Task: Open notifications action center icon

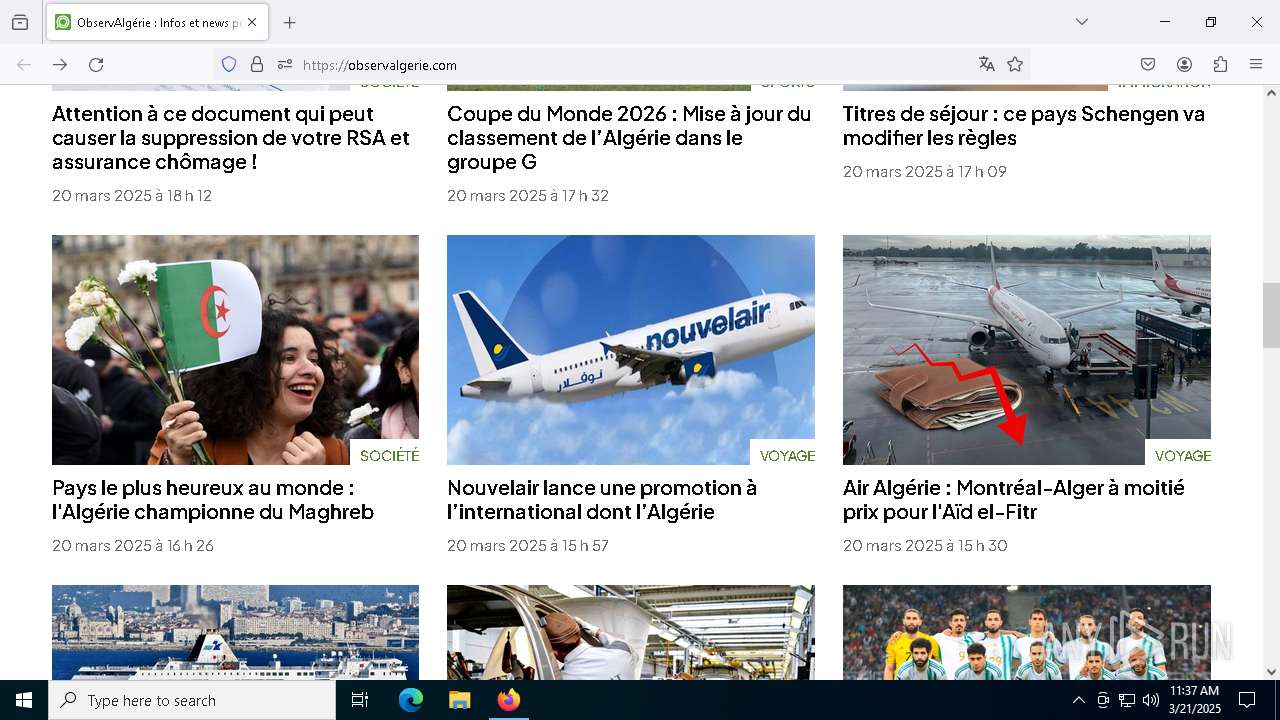Action: [x=1247, y=700]
